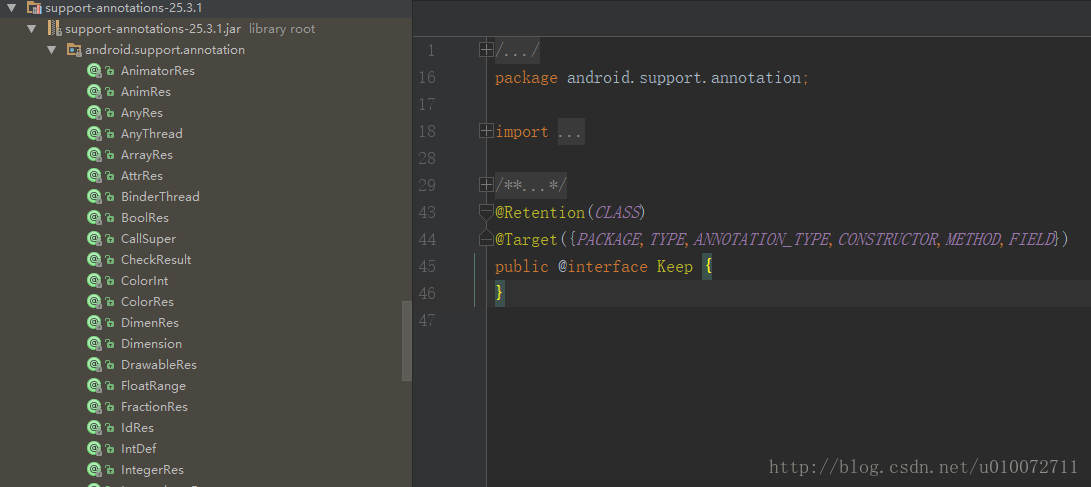The image size is (1091, 487).
Task: Click the @Target annotation in the code
Action: (x=527, y=239)
